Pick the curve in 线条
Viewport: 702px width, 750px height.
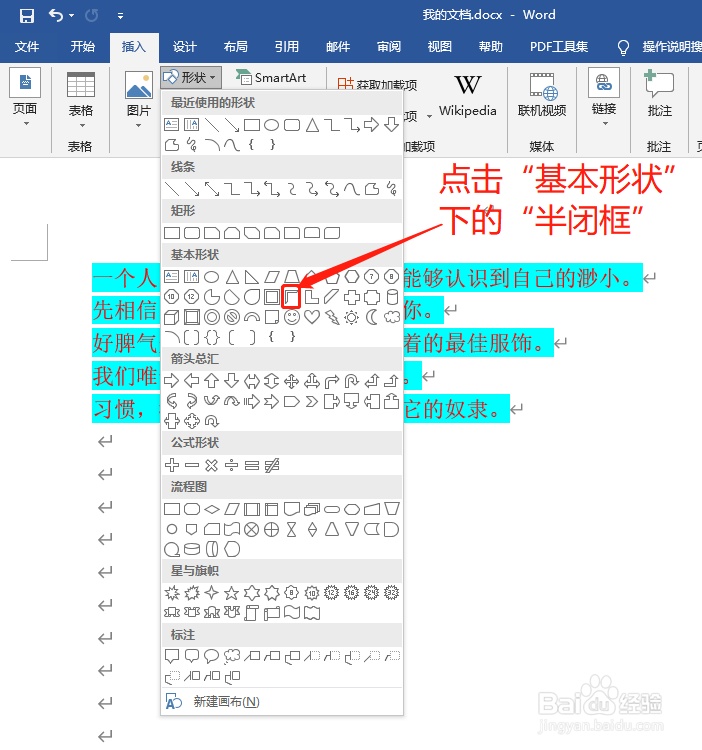coord(351,189)
